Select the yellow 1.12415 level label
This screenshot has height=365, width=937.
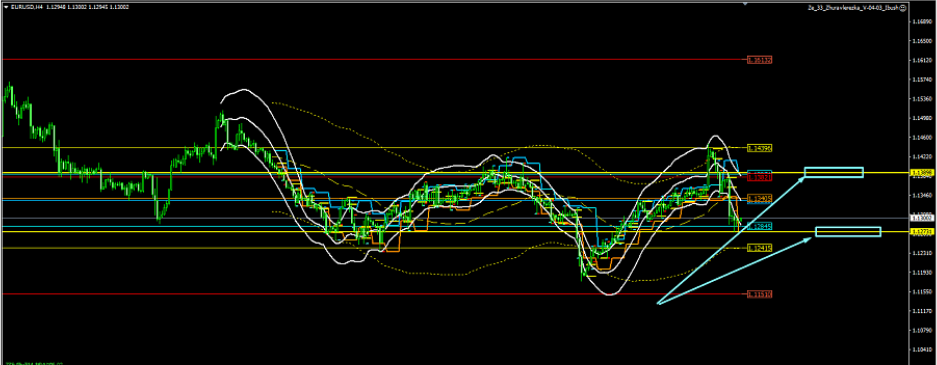point(760,247)
